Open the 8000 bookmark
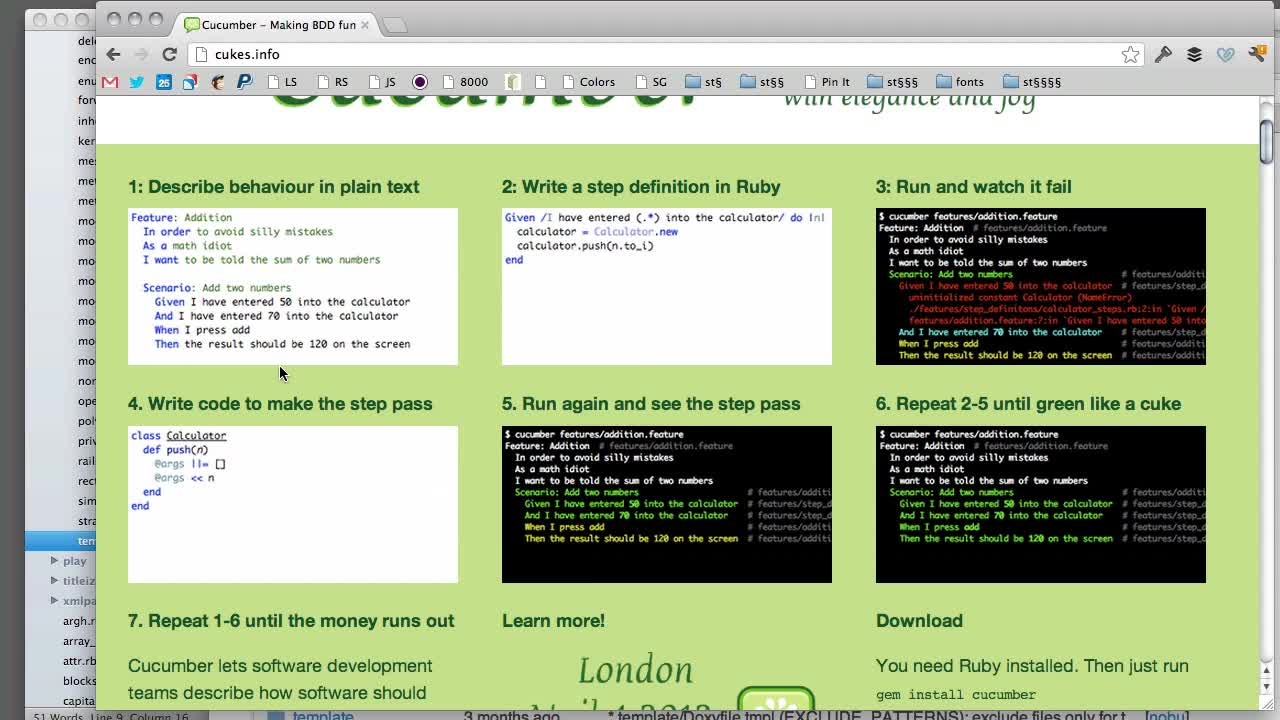 click(x=464, y=82)
